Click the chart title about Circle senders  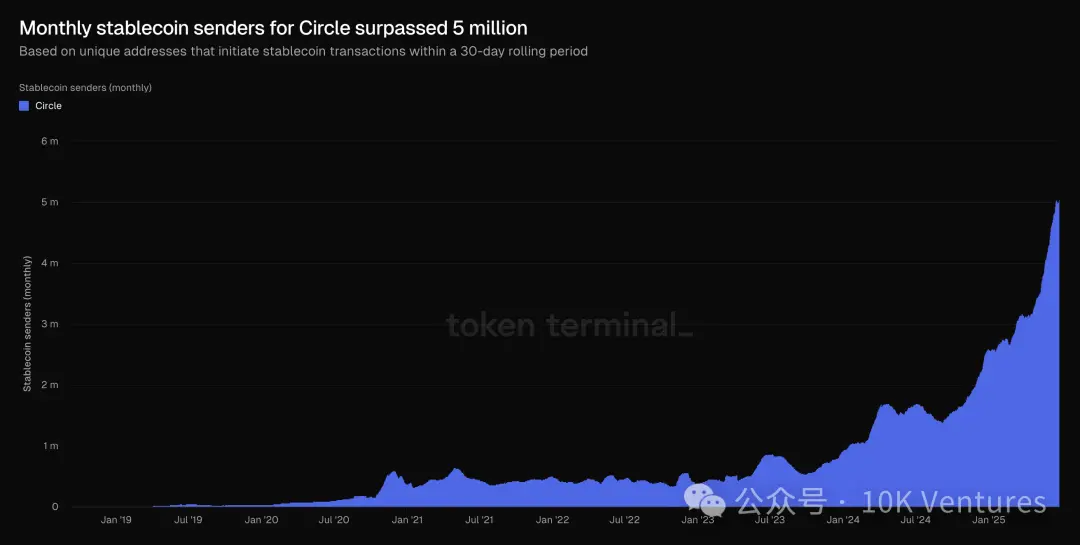pos(273,28)
